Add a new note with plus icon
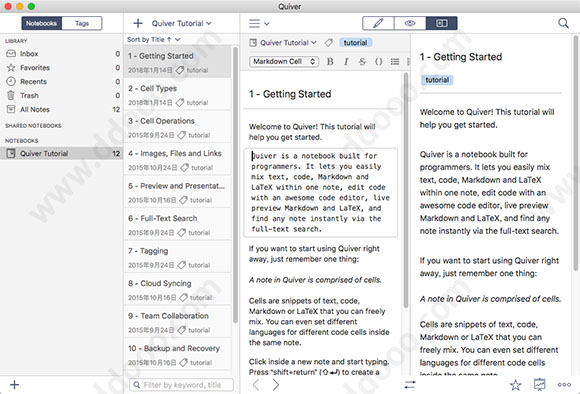The height and width of the screenshot is (394, 580). (x=138, y=23)
